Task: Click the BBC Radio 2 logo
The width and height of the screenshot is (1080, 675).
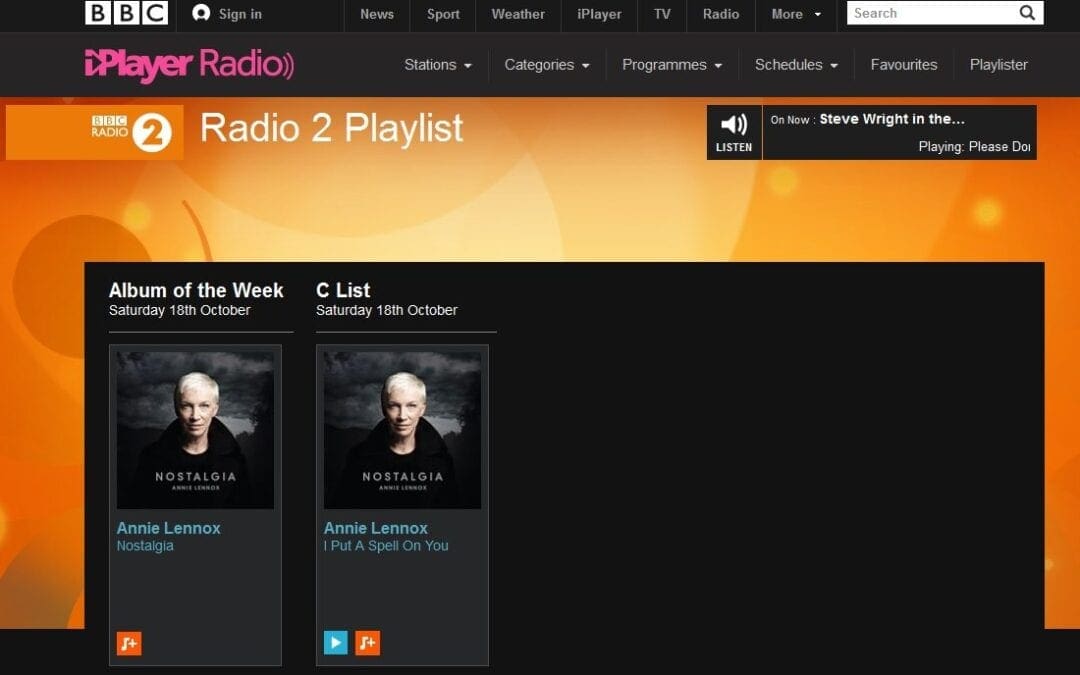Action: pos(131,132)
